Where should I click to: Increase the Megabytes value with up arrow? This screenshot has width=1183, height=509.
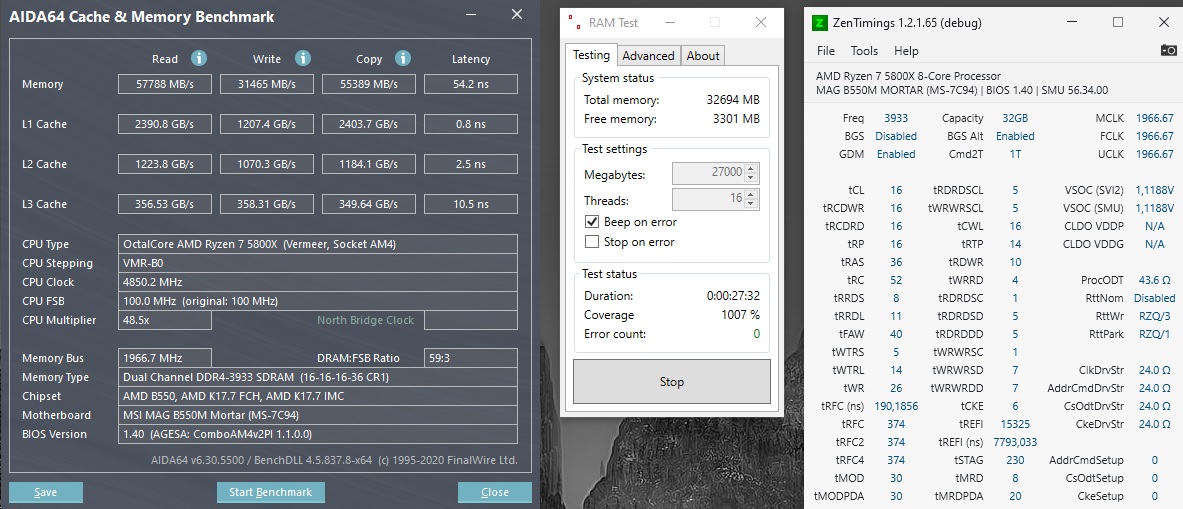click(x=751, y=170)
